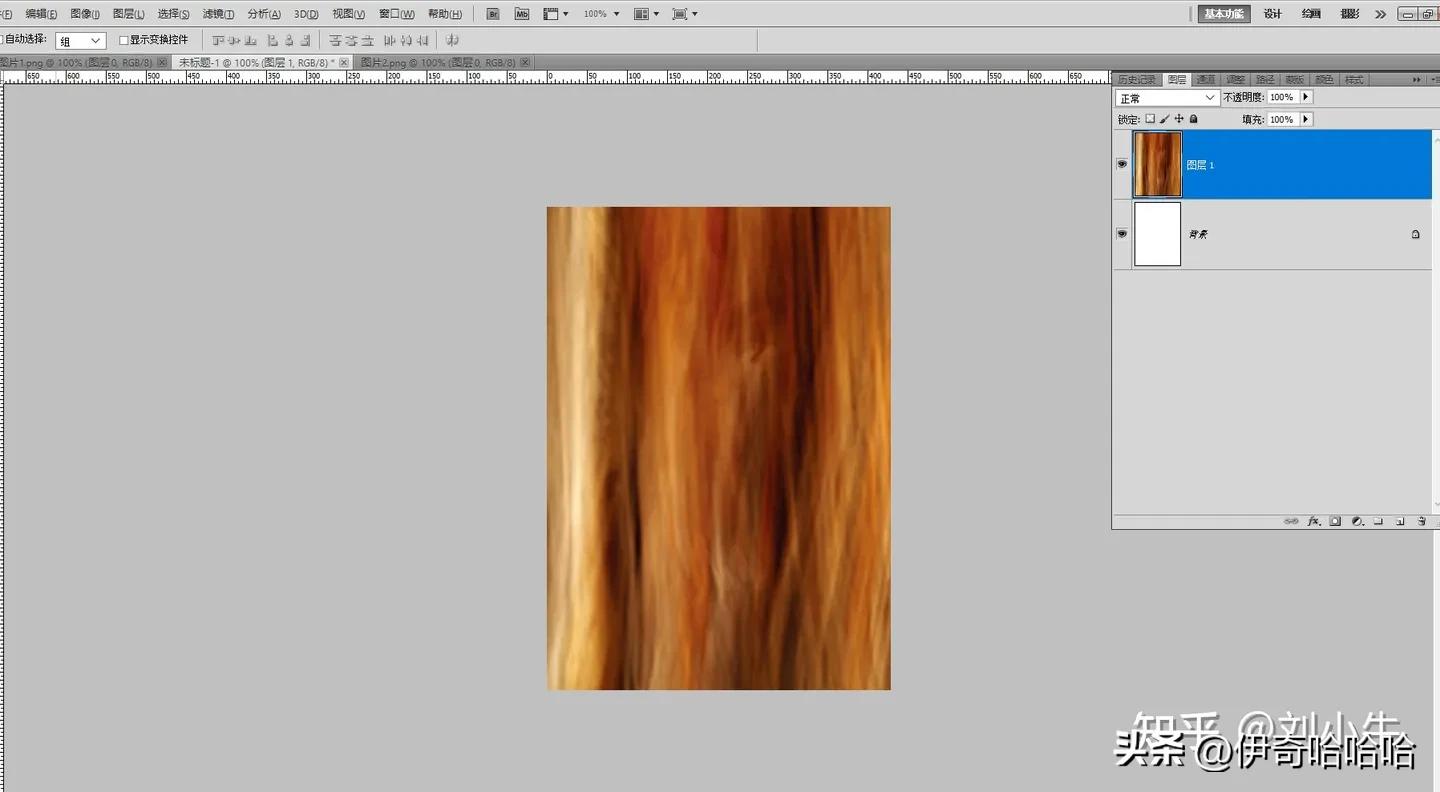Switch to the 设计 workspace

1272,14
